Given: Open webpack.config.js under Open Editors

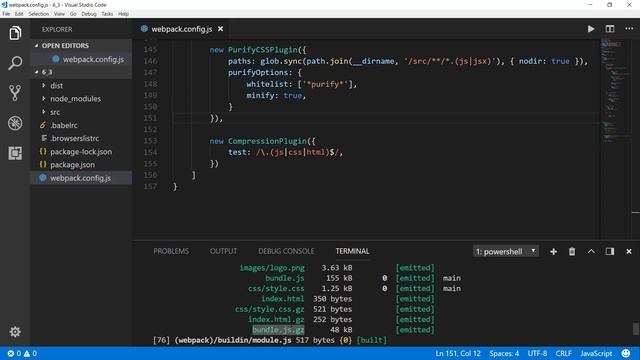Looking at the screenshot, I should [x=81, y=59].
